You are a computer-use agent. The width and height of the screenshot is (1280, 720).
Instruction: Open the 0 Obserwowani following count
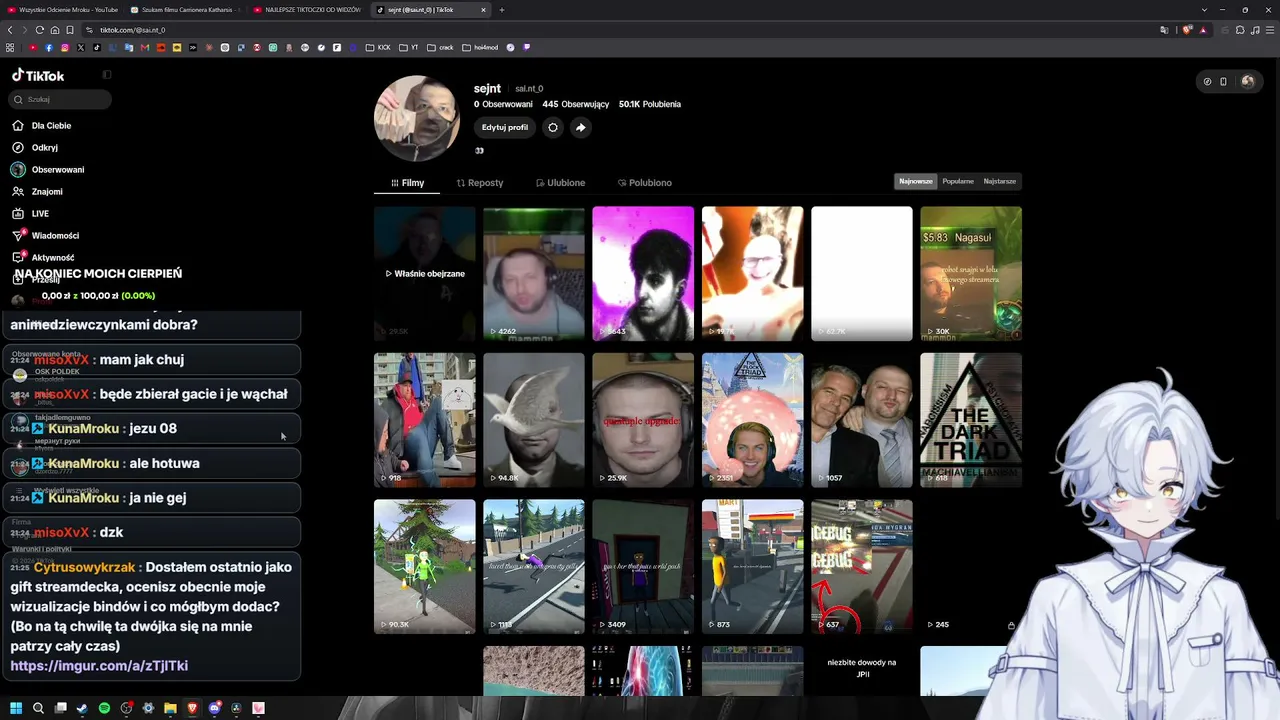[x=503, y=104]
